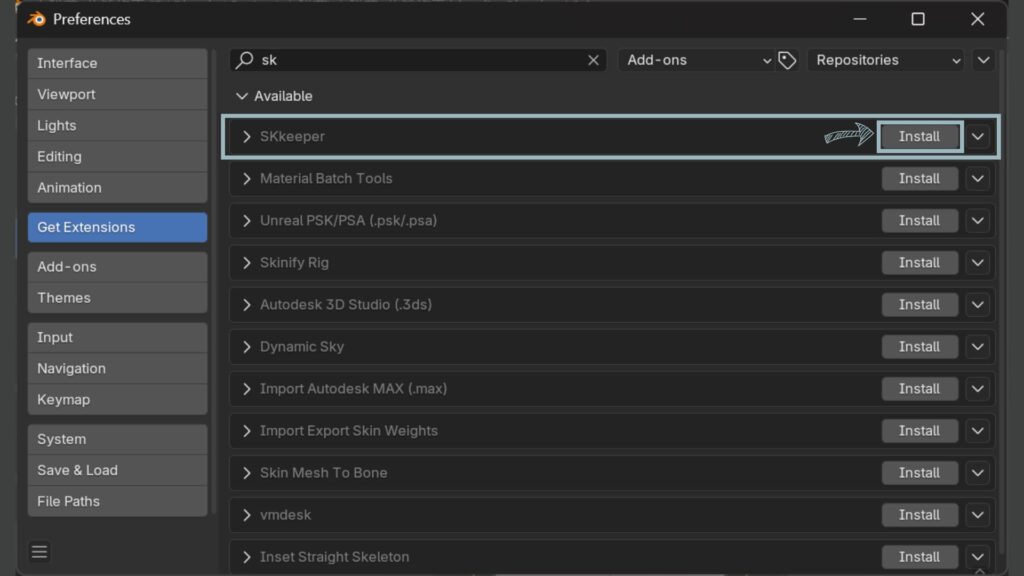Switch to the Viewport preferences tab

click(x=118, y=94)
